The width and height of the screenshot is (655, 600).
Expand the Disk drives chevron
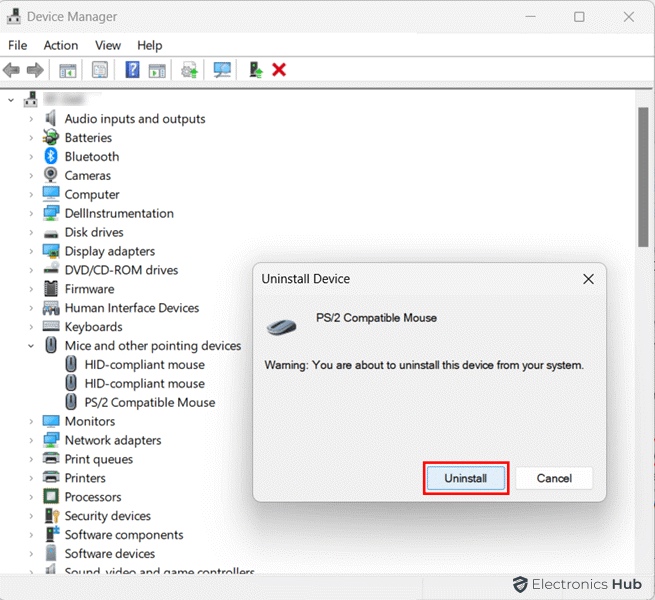tap(31, 232)
